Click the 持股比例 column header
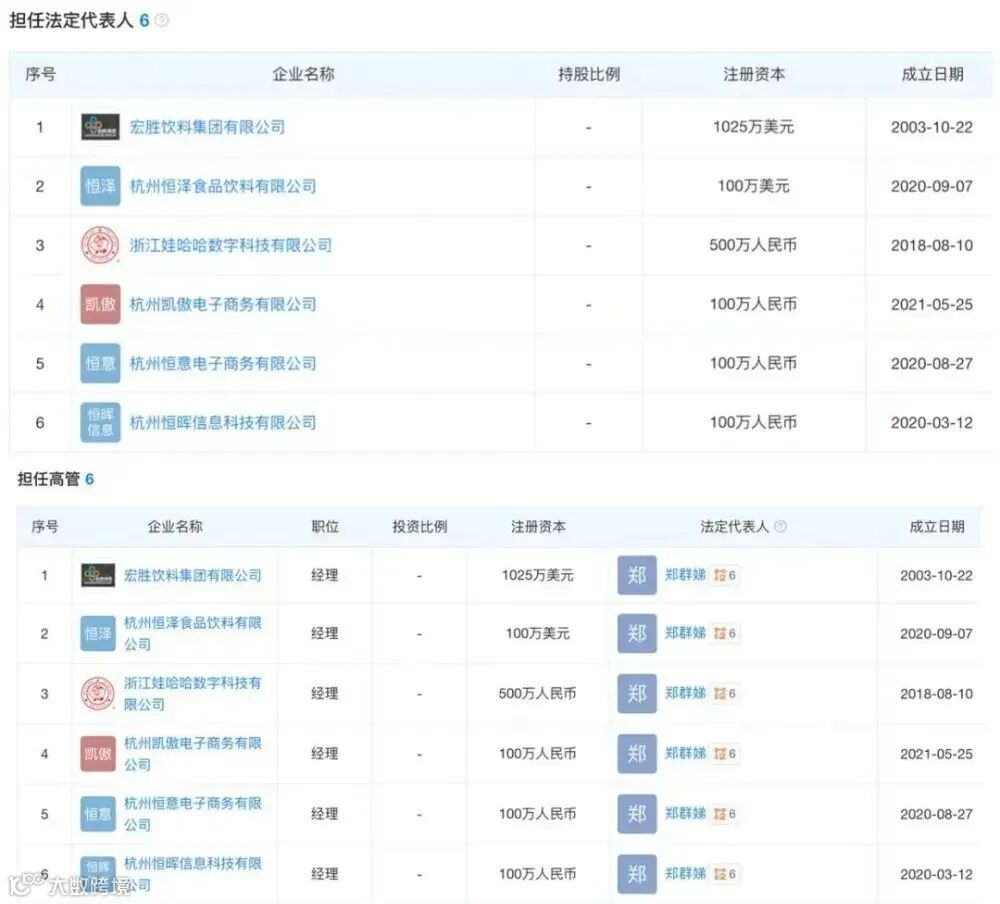The image size is (1000, 904). (x=589, y=75)
